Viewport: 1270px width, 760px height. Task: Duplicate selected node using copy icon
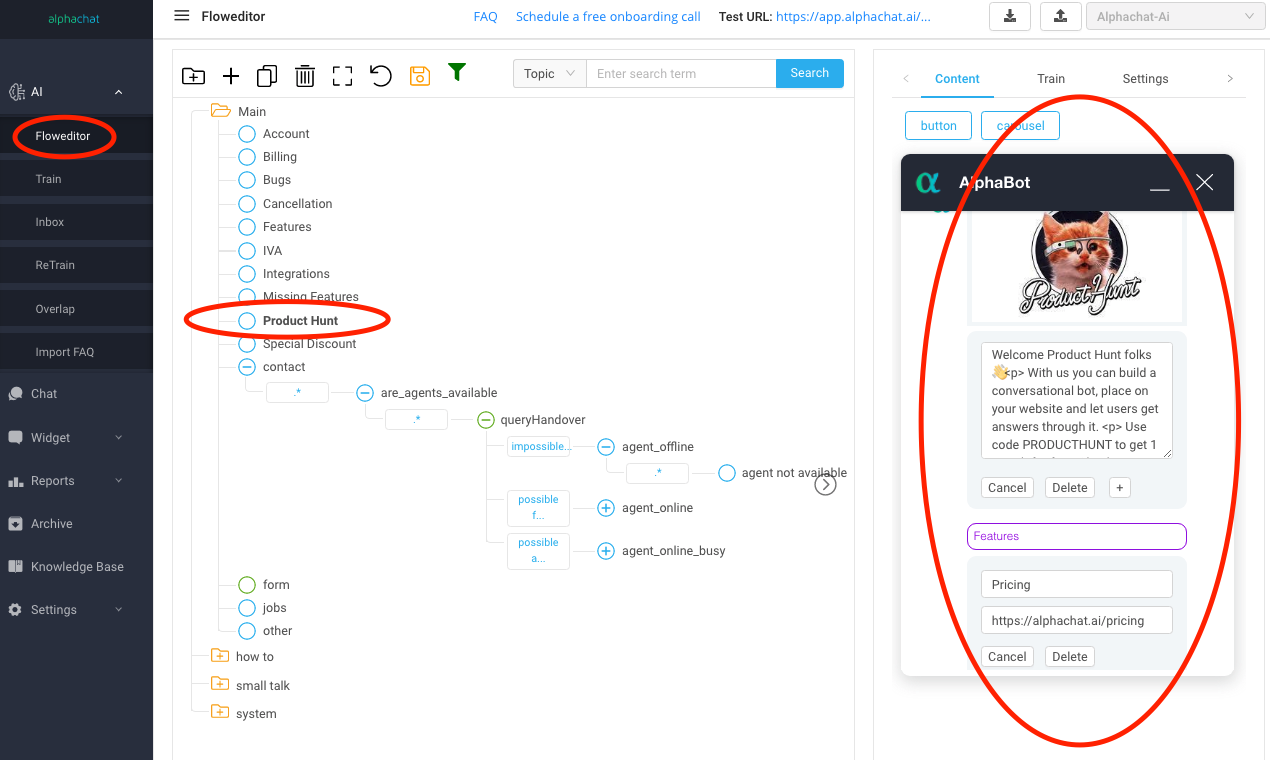(x=267, y=76)
